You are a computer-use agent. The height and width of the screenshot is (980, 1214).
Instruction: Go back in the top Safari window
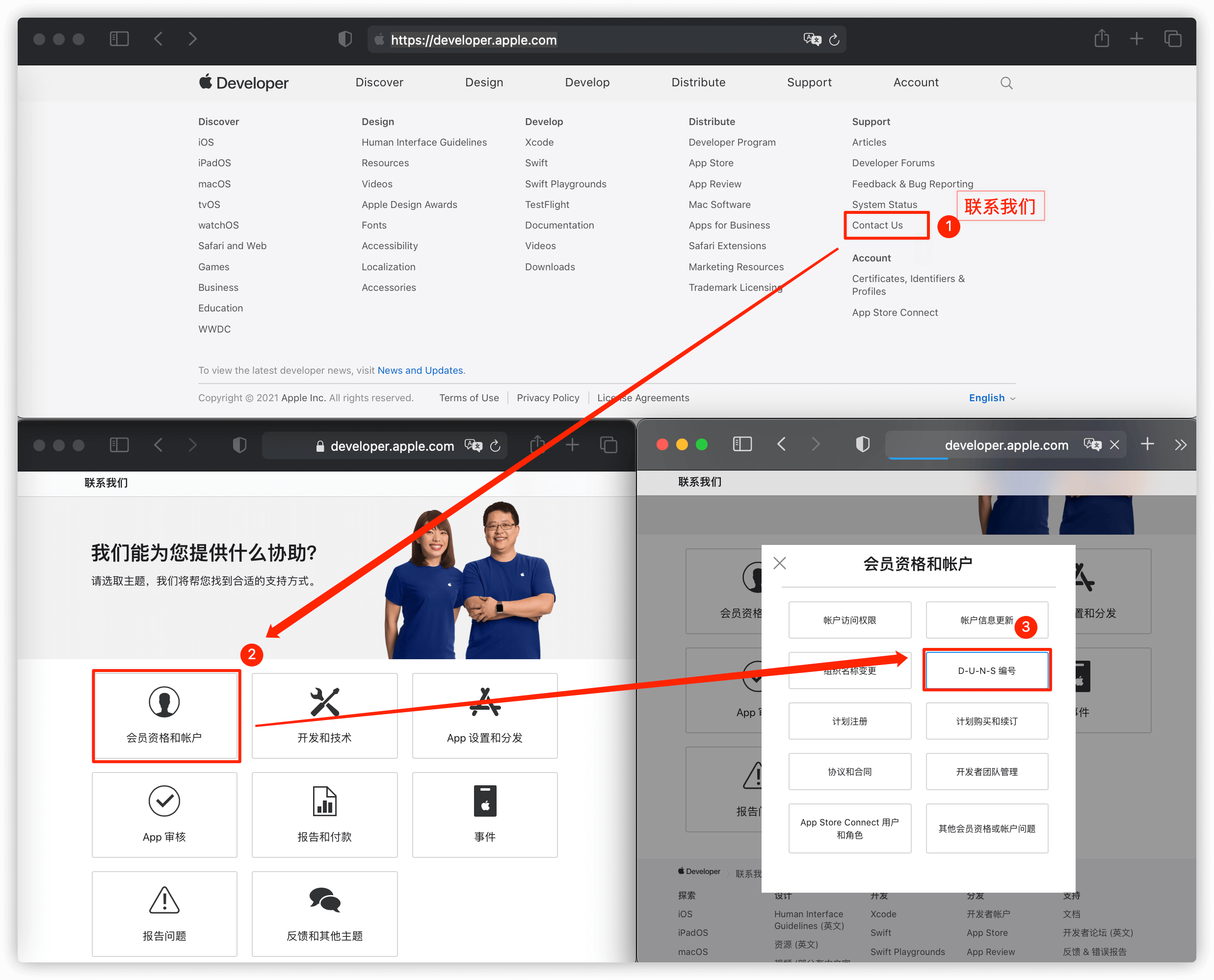point(158,39)
